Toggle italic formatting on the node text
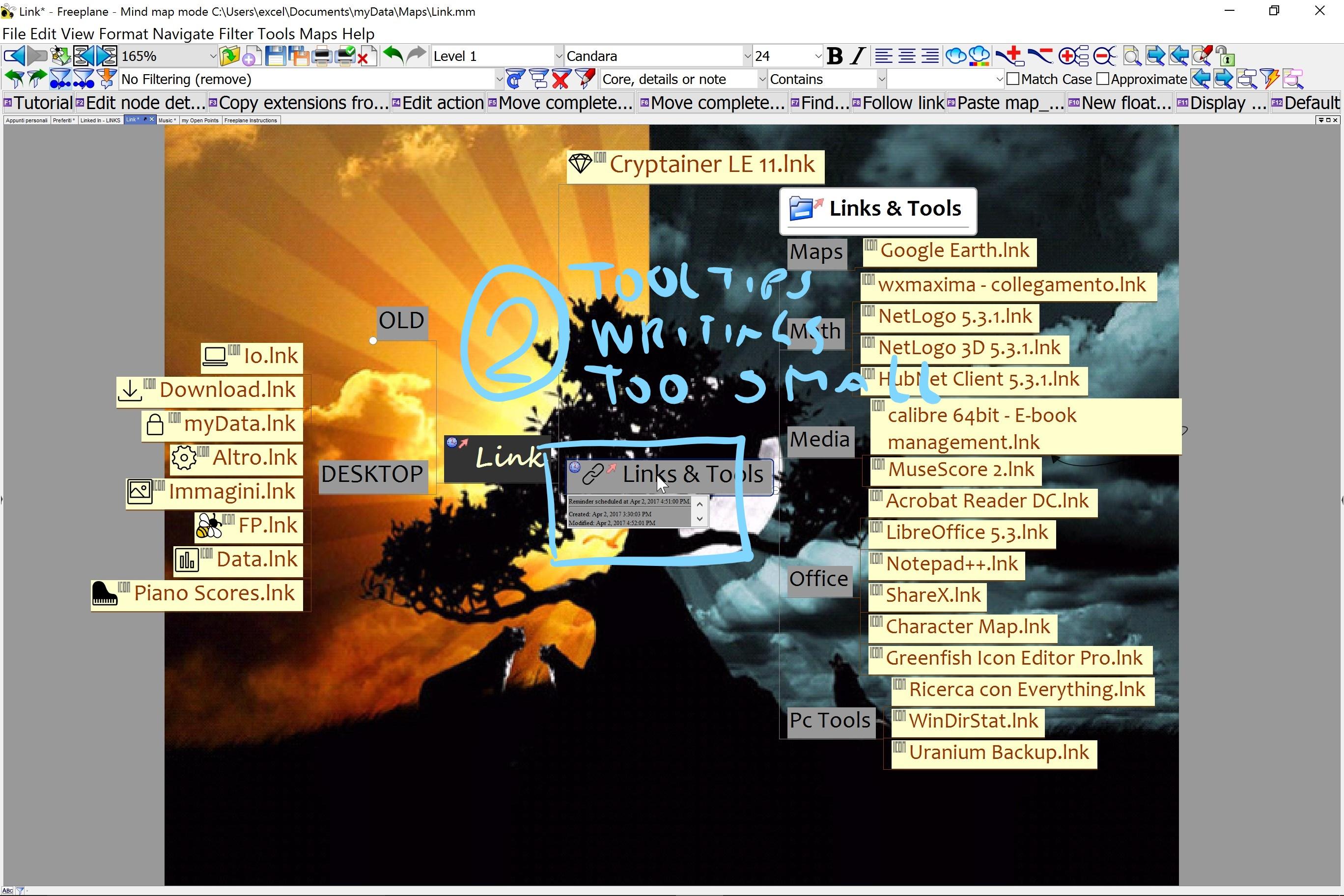 pyautogui.click(x=857, y=56)
